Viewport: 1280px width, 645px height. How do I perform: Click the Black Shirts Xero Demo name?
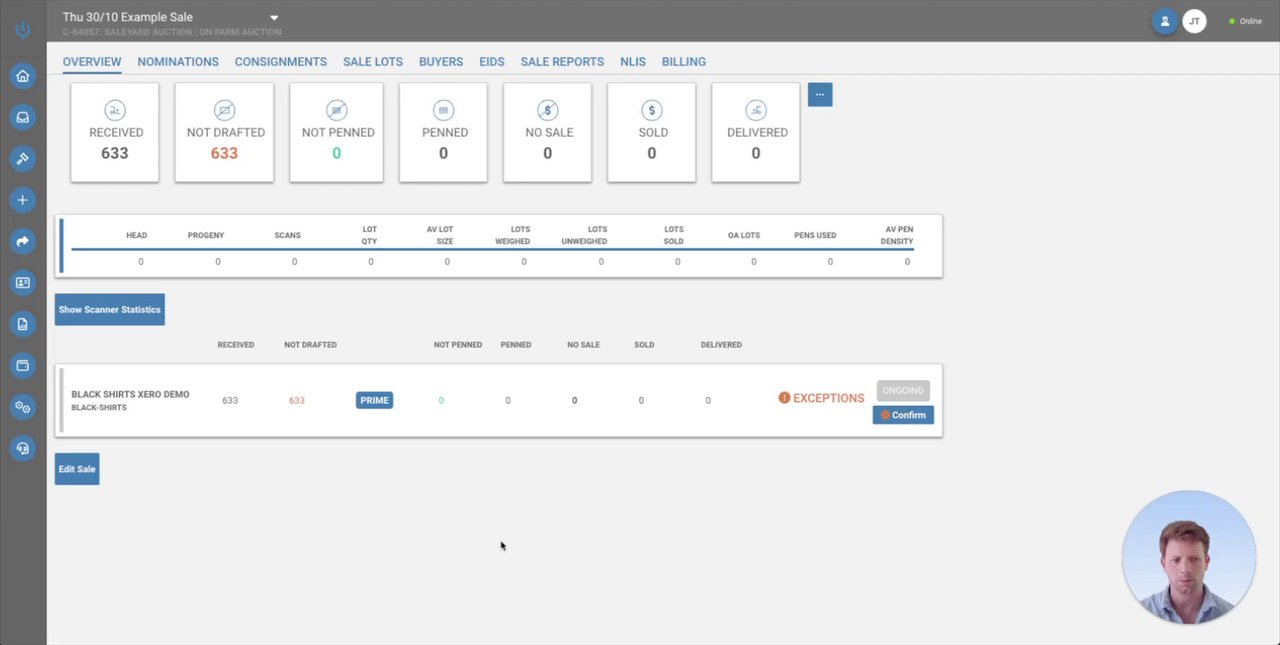coord(130,394)
